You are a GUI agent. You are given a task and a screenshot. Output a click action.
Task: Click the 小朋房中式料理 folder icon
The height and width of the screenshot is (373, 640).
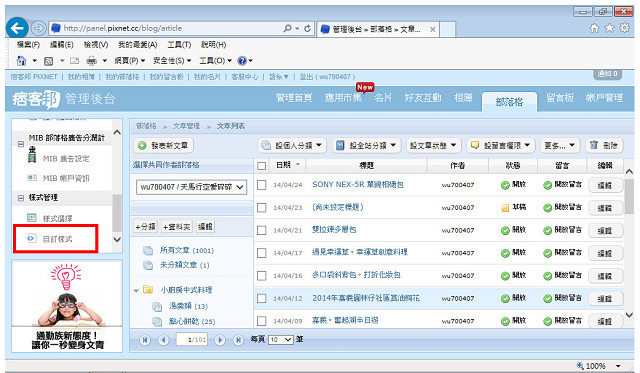(148, 289)
